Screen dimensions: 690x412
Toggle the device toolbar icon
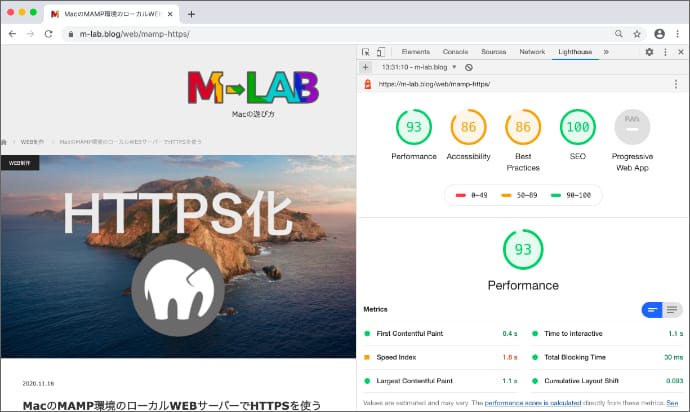coord(381,52)
